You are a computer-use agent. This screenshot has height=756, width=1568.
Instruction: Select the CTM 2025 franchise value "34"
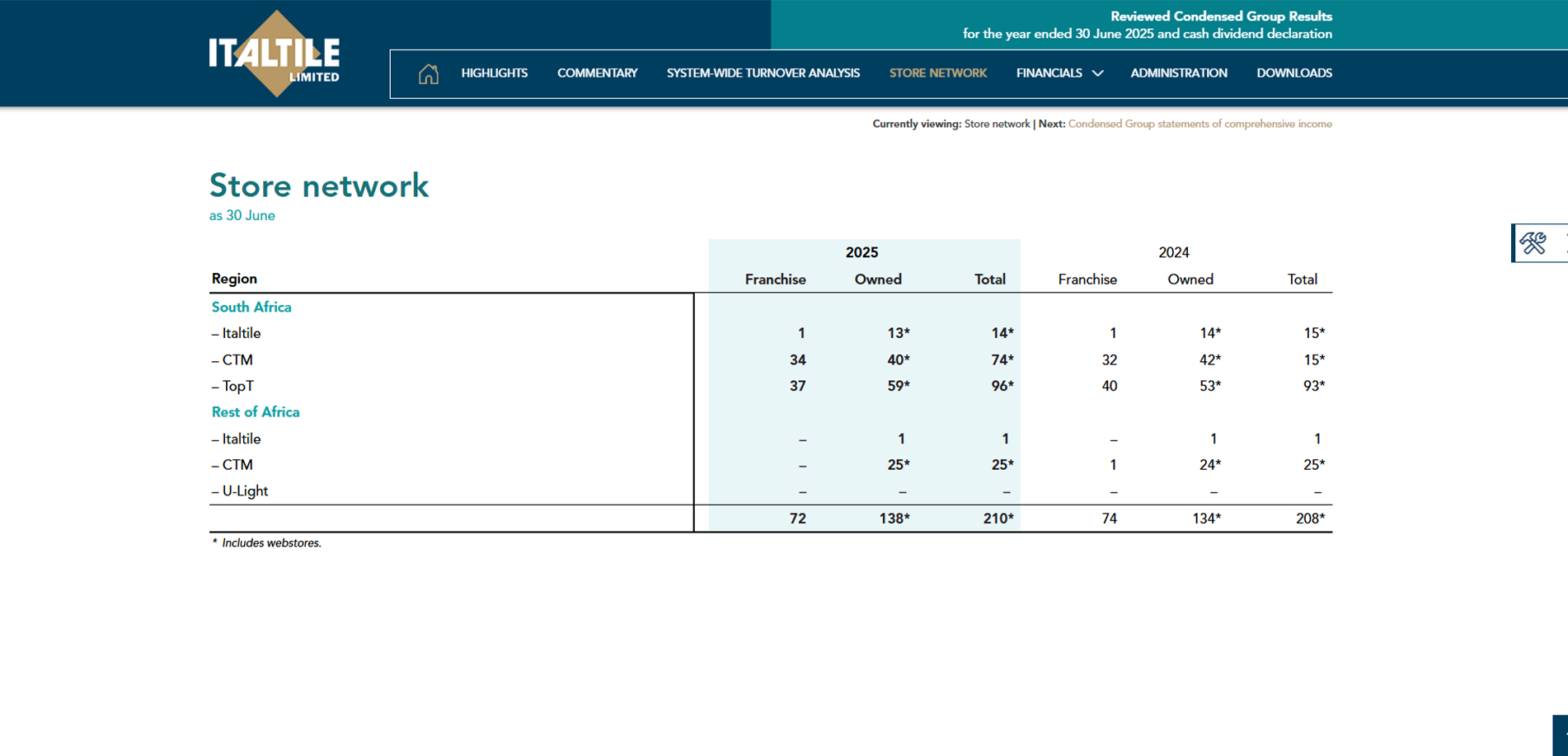click(797, 360)
